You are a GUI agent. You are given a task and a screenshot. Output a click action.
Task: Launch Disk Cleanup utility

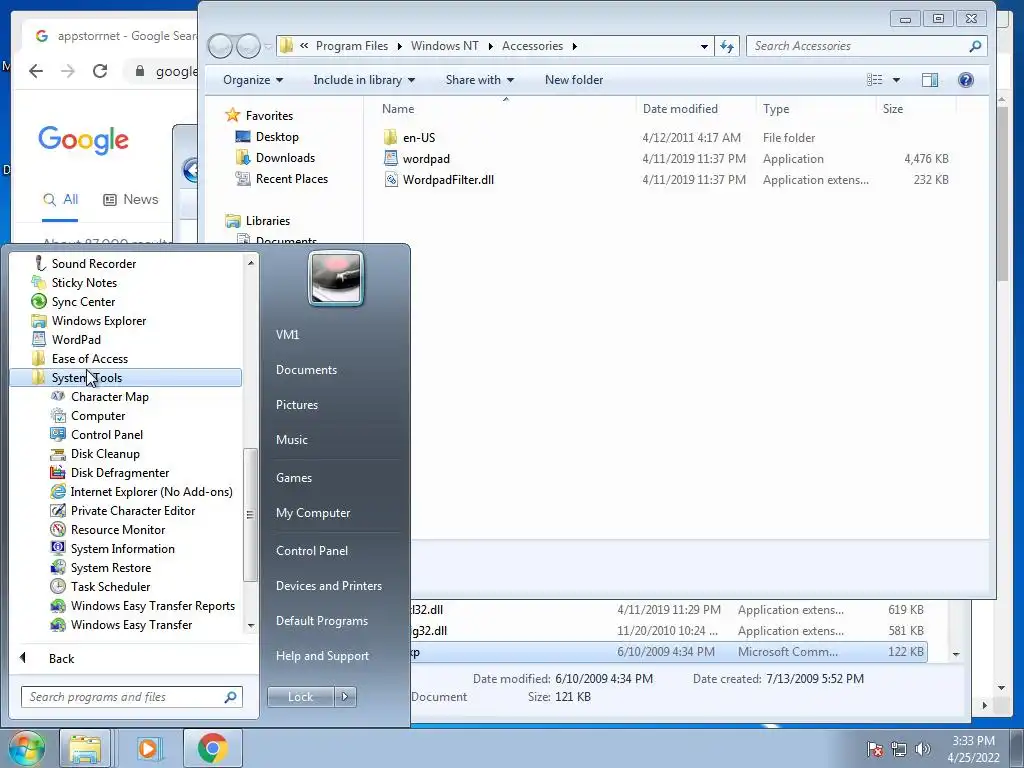(104, 453)
